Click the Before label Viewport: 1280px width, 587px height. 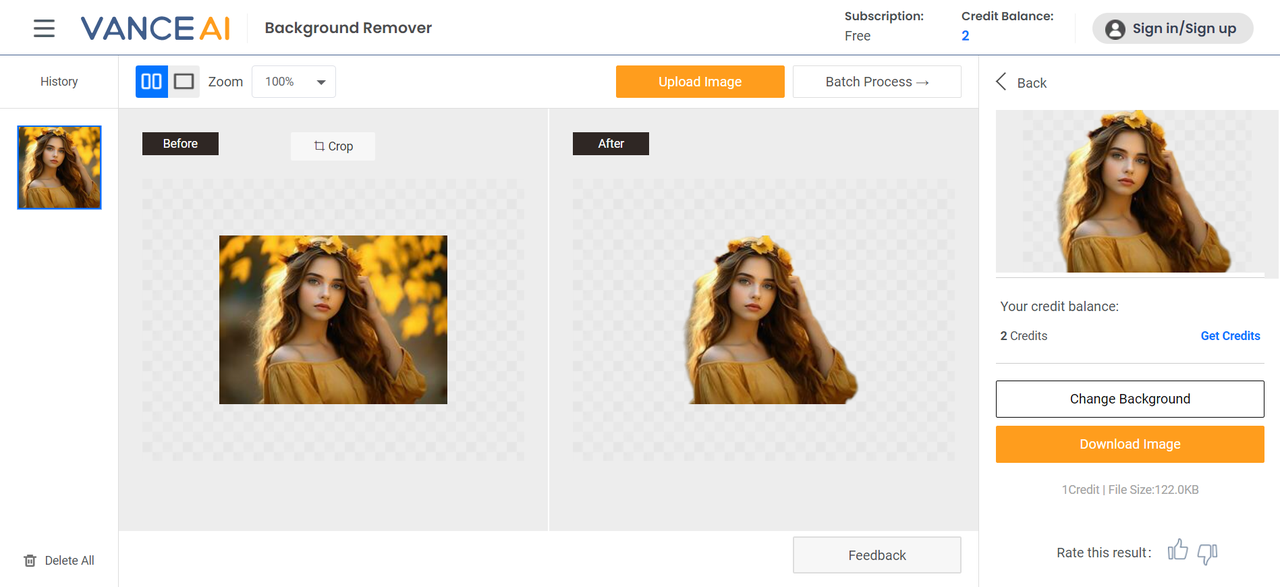point(180,144)
